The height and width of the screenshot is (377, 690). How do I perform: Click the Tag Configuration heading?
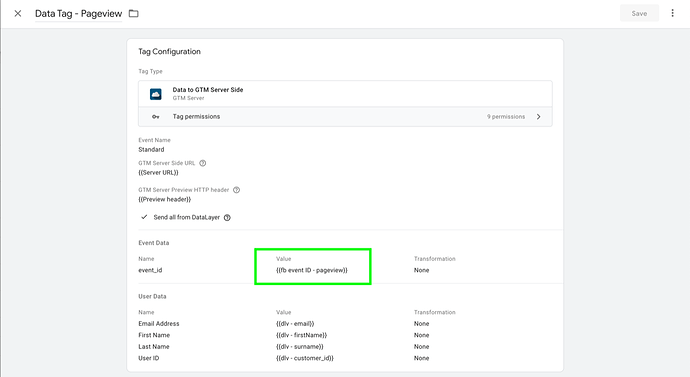pyautogui.click(x=169, y=51)
